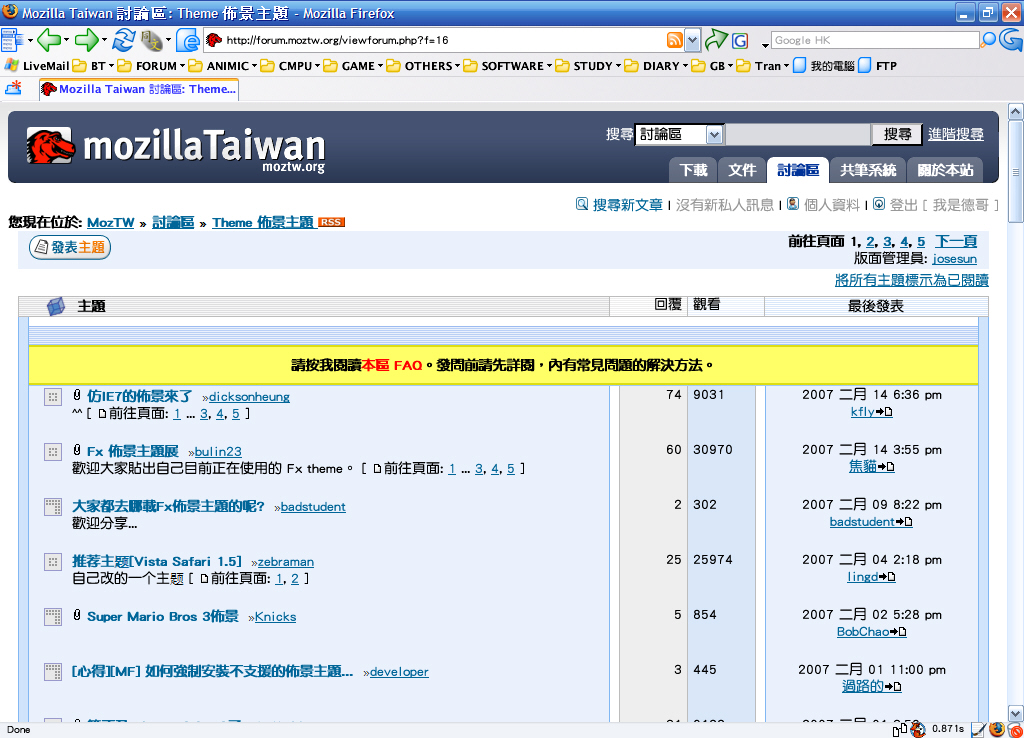Viewport: 1024px width, 738px height.
Task: Reload the page with the refresh icon
Action: tap(123, 40)
